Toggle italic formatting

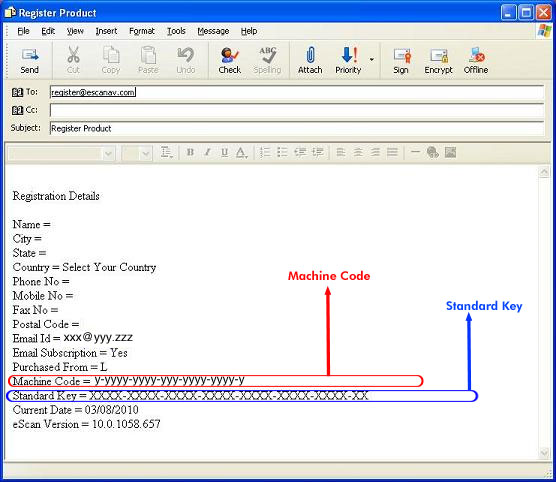point(207,153)
